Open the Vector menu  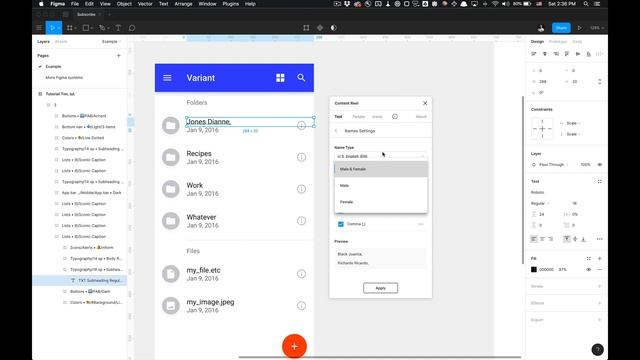pyautogui.click(x=145, y=4)
